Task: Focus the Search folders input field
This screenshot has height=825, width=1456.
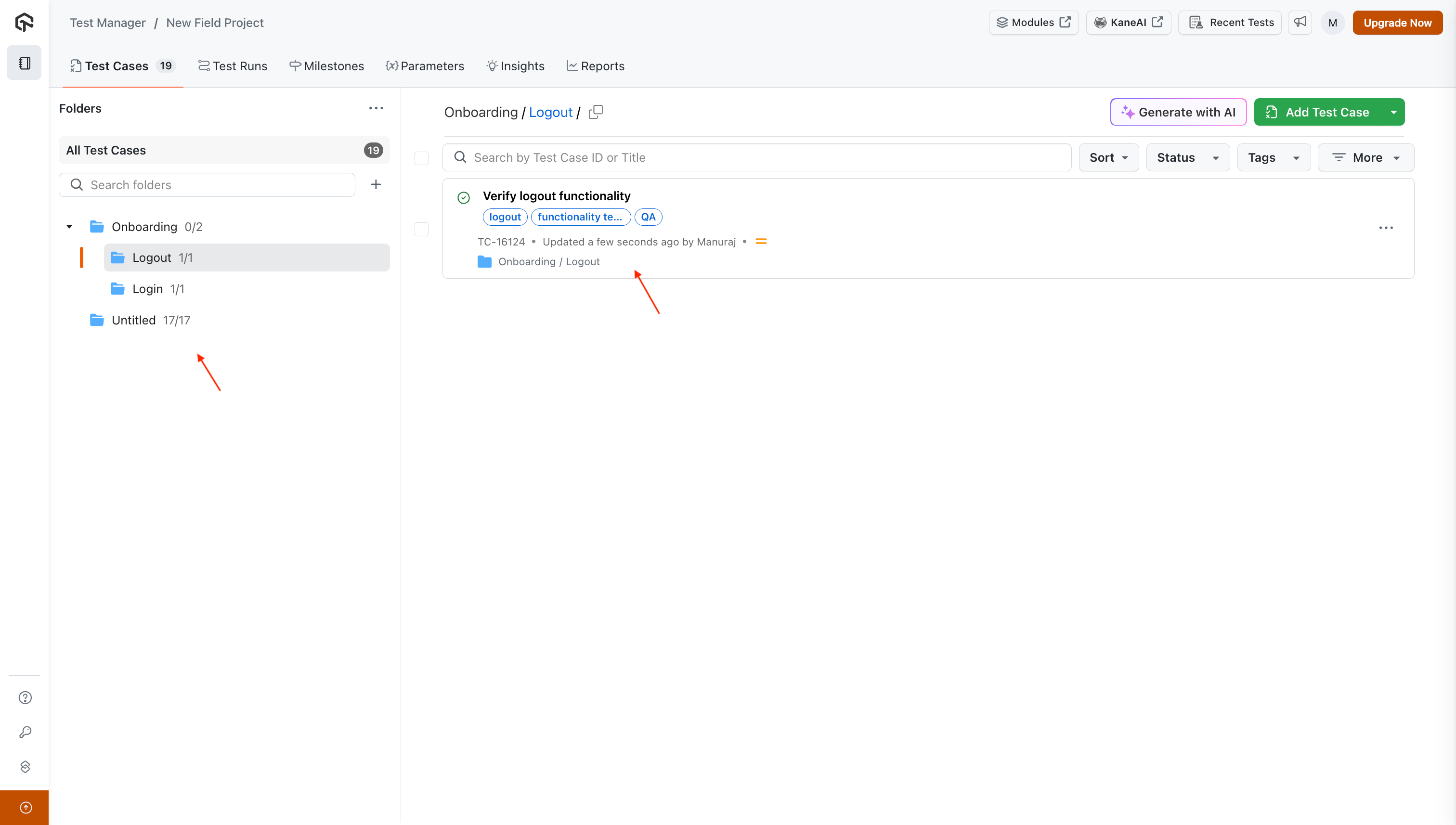Action: [215, 185]
